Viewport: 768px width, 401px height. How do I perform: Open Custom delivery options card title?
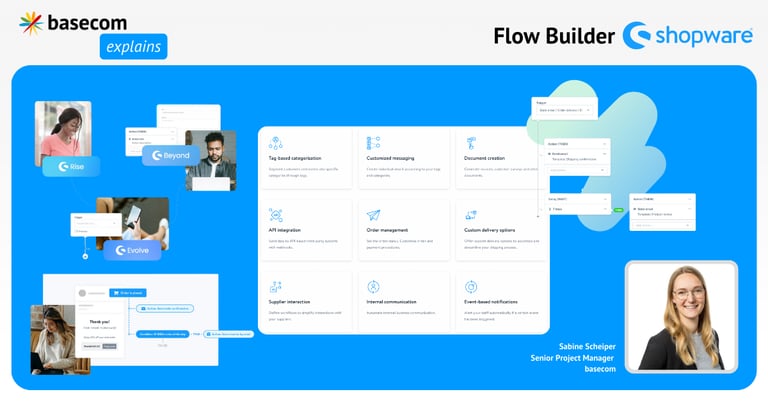[x=489, y=230]
